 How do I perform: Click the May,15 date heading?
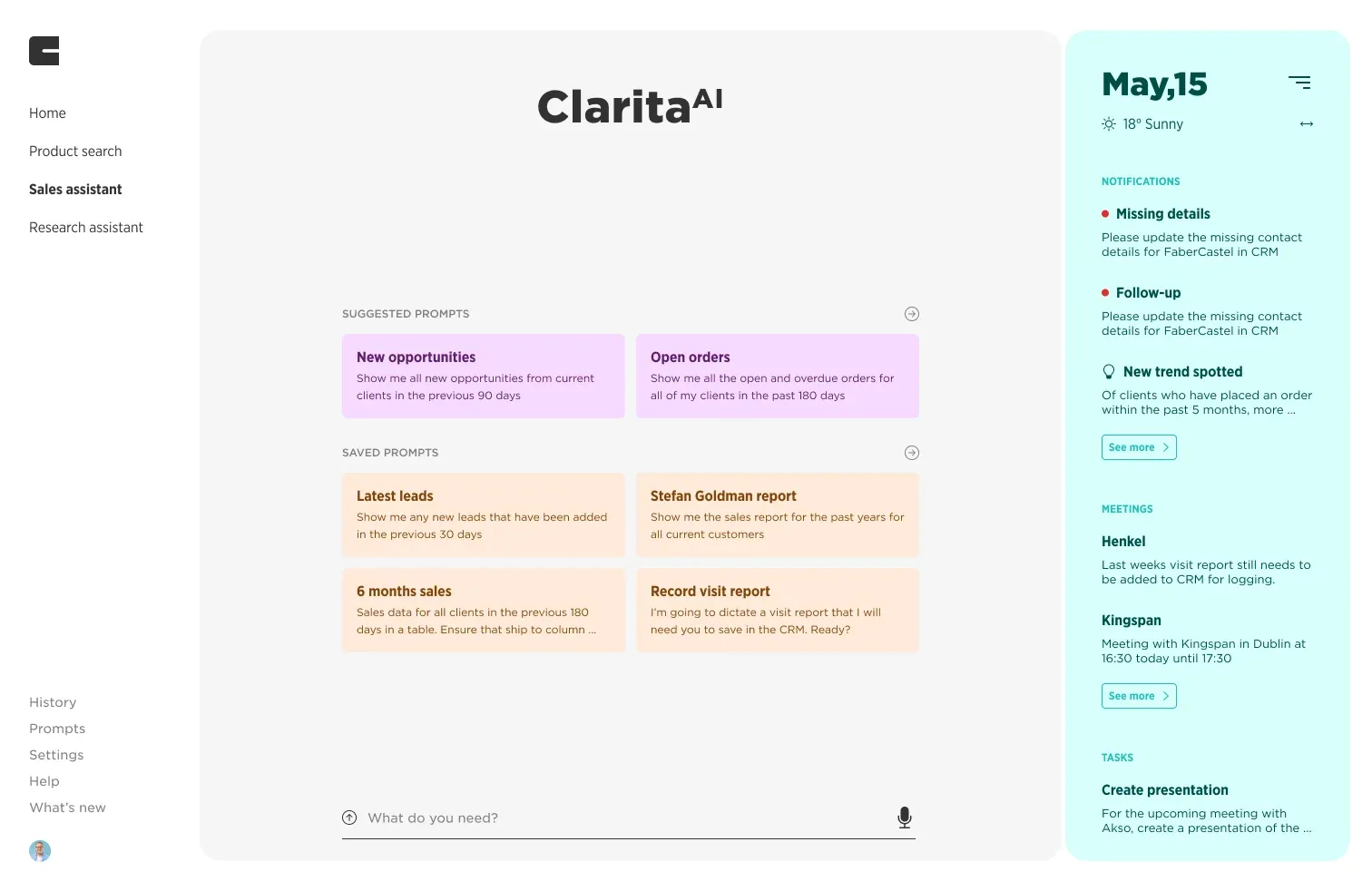tap(1154, 84)
